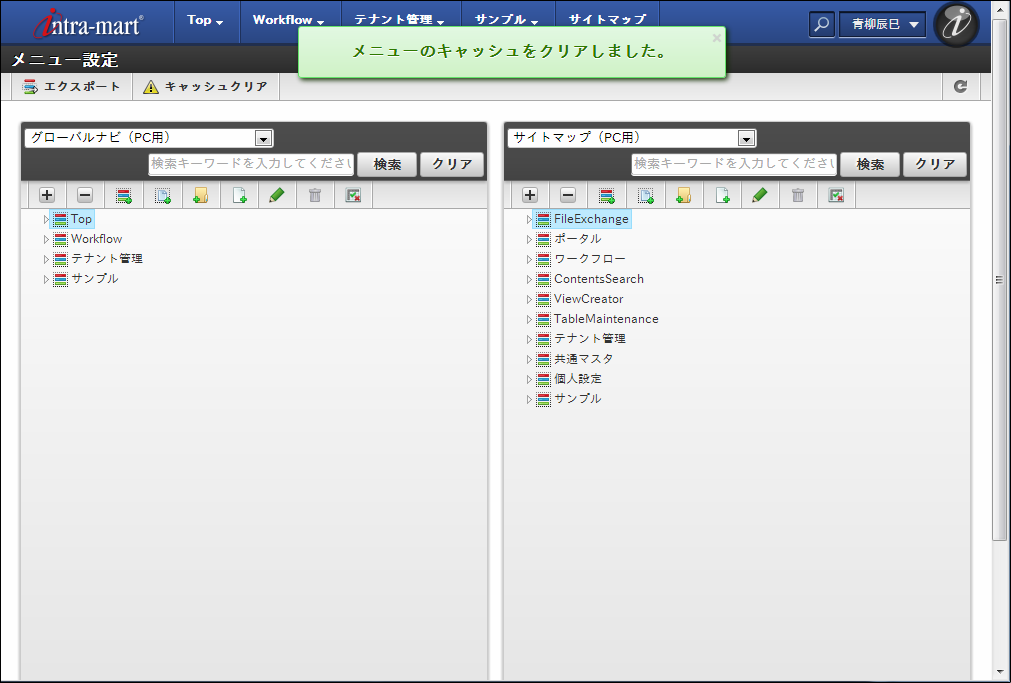The image size is (1011, 683).
Task: Click the intra-mart logo
Action: tap(88, 24)
